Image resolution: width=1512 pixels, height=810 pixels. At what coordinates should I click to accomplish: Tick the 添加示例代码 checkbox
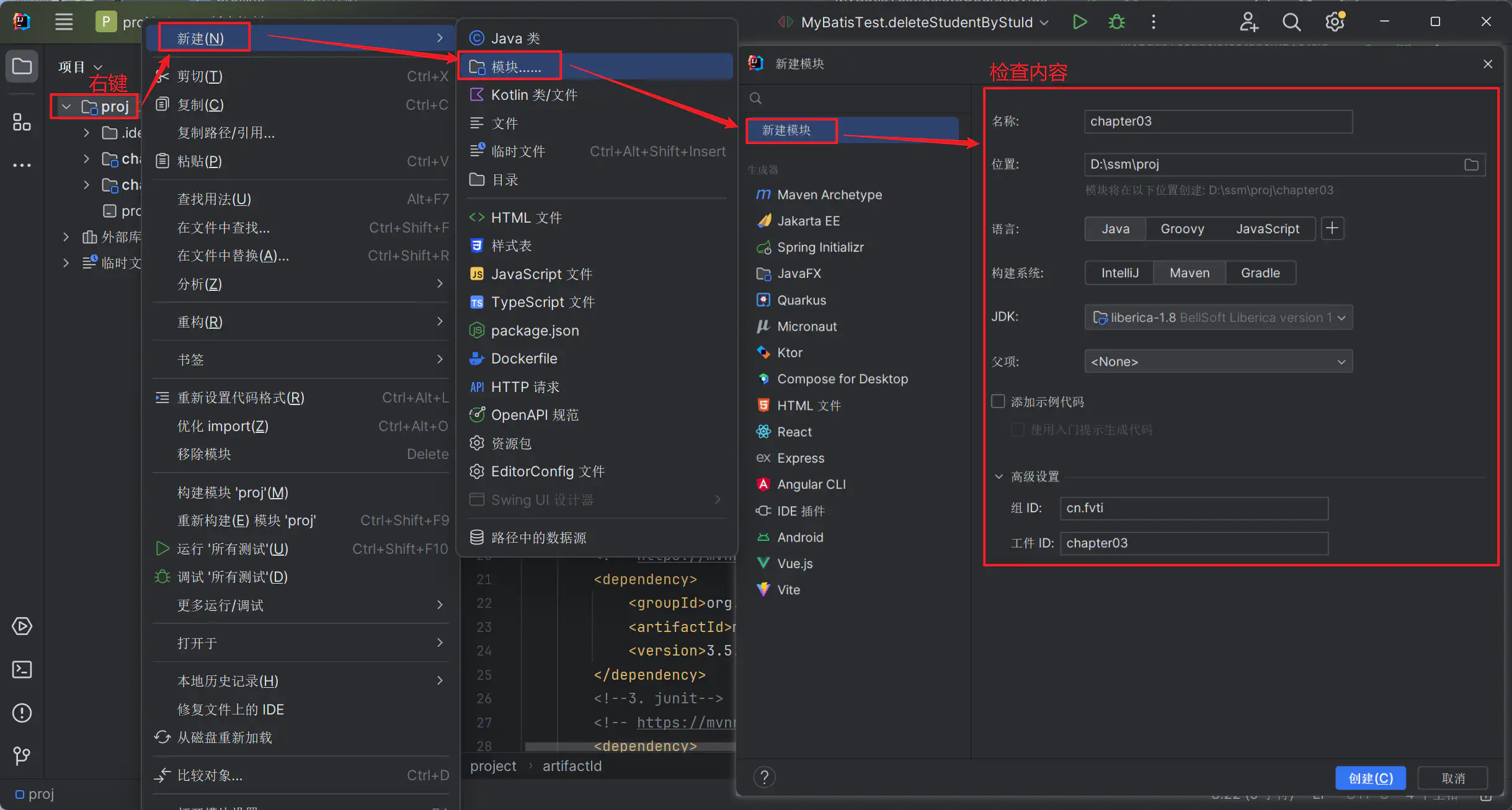tap(998, 401)
